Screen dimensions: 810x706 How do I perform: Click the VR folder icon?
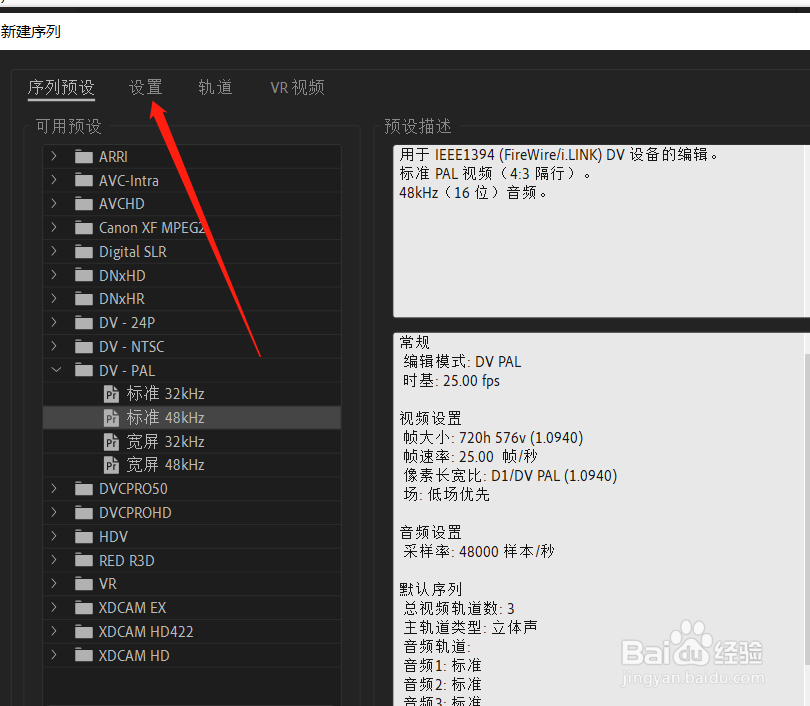84,584
